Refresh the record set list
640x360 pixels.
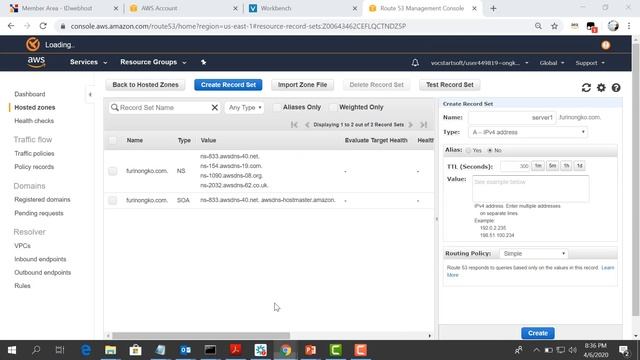click(x=586, y=87)
